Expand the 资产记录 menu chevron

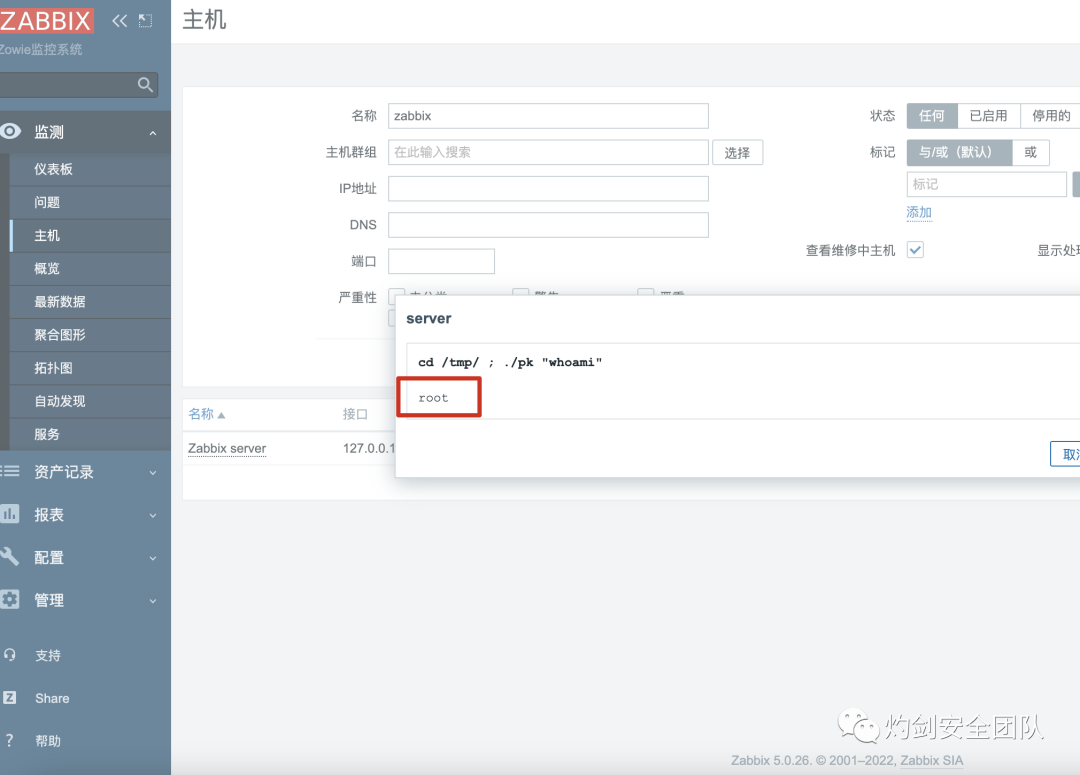[153, 473]
